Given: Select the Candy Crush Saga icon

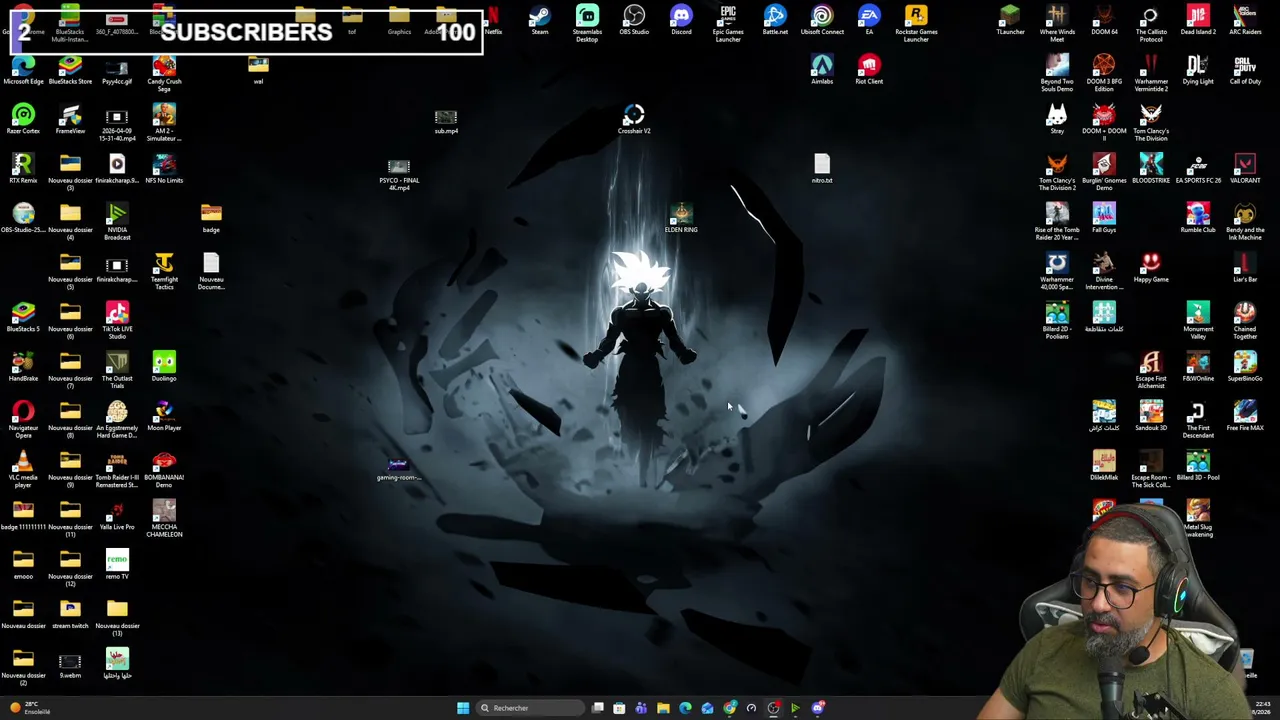Looking at the screenshot, I should [x=164, y=73].
